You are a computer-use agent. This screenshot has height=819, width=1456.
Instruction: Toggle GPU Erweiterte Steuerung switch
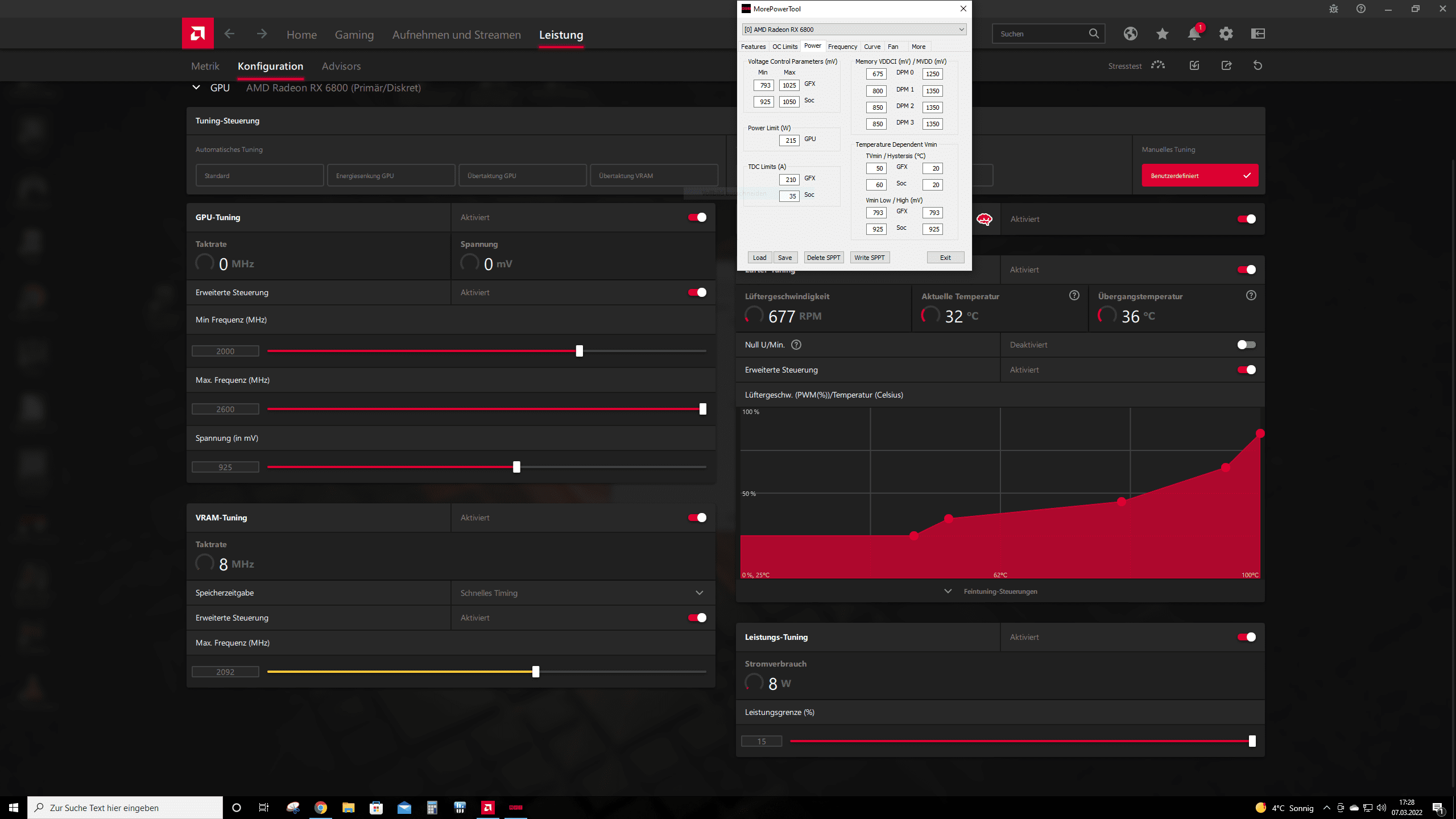point(697,292)
